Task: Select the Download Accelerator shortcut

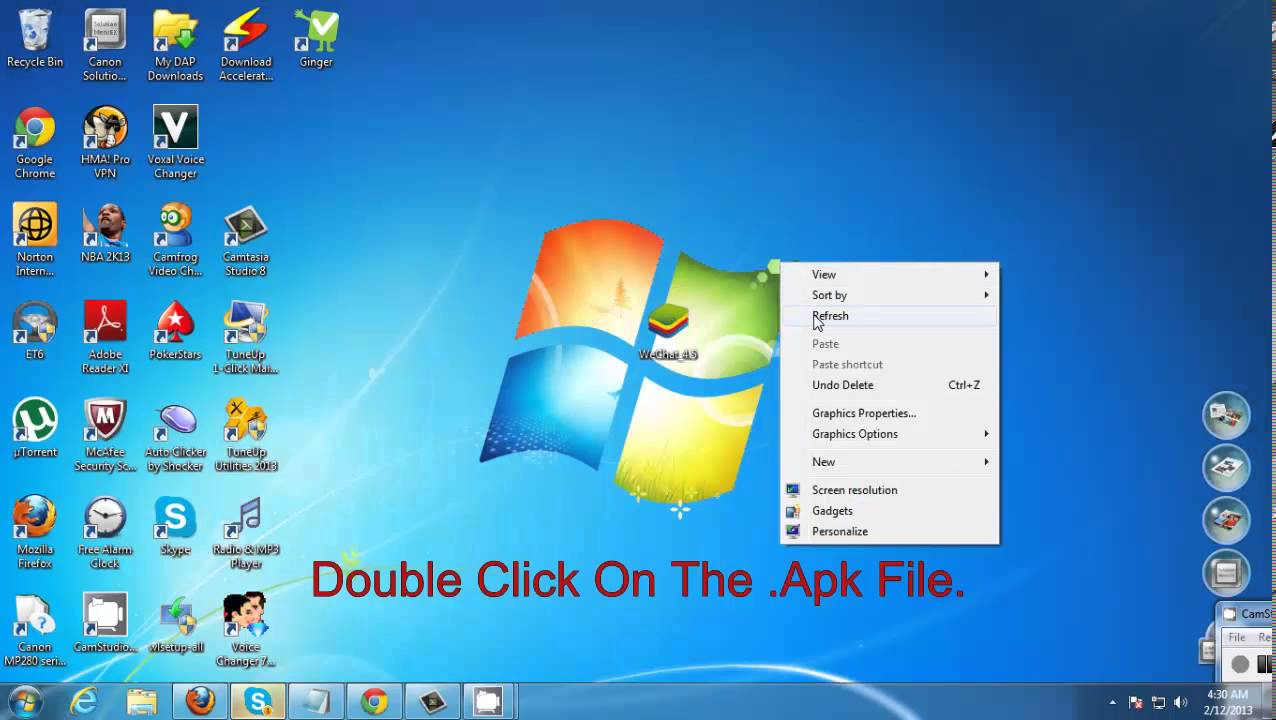Action: coord(246,46)
